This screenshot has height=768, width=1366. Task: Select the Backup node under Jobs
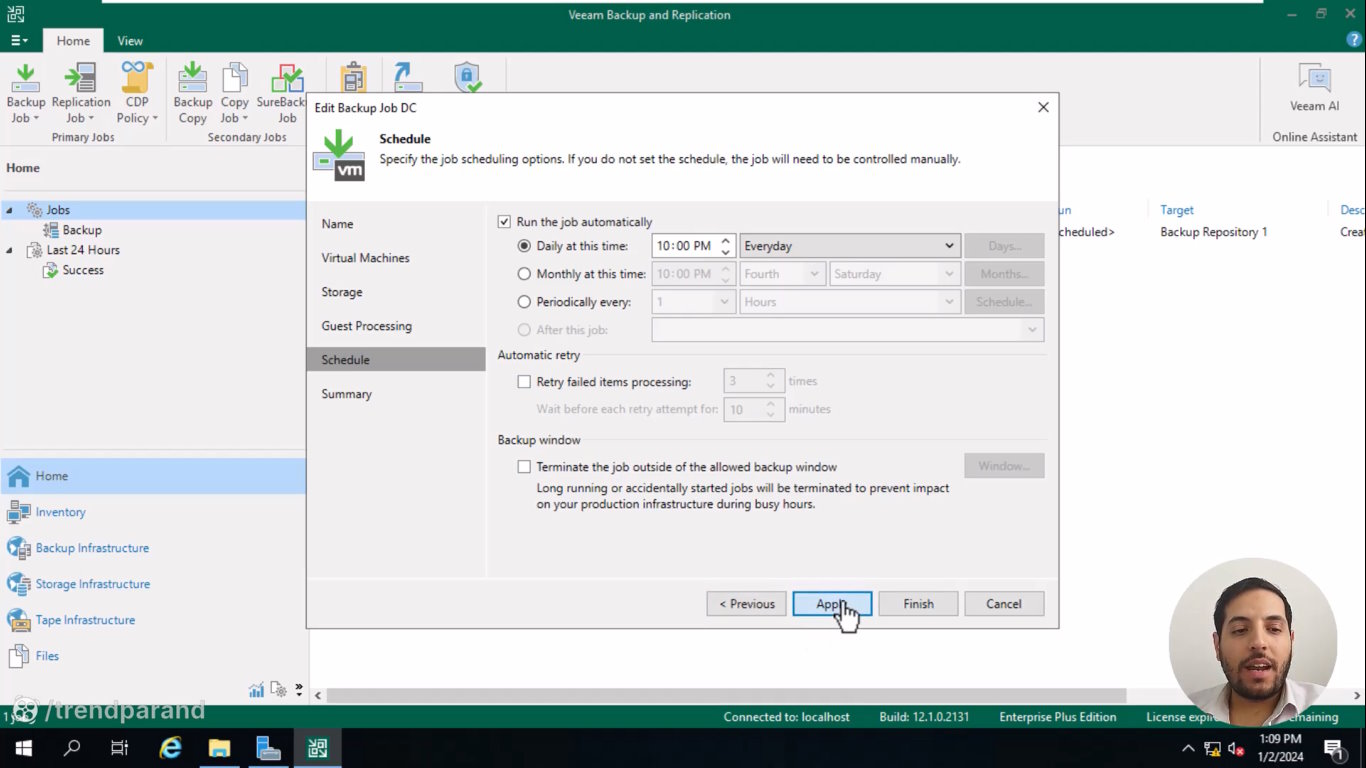click(82, 230)
